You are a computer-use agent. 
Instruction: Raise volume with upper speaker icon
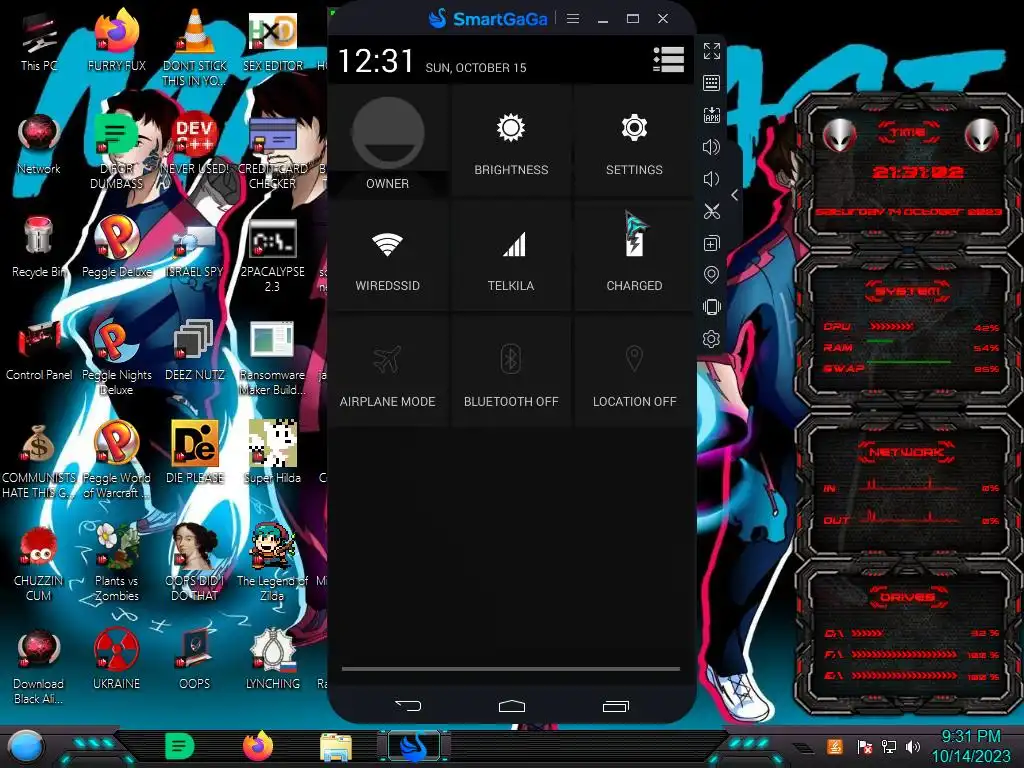[x=711, y=147]
